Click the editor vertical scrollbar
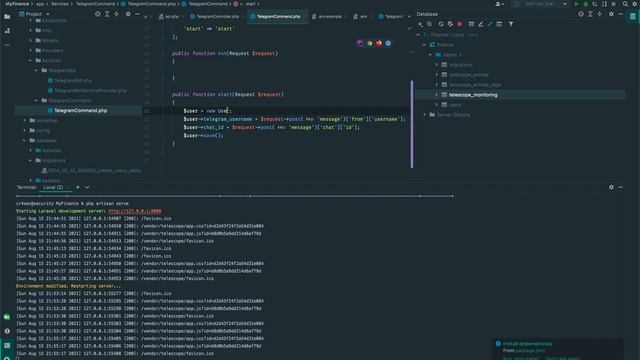 (412, 124)
